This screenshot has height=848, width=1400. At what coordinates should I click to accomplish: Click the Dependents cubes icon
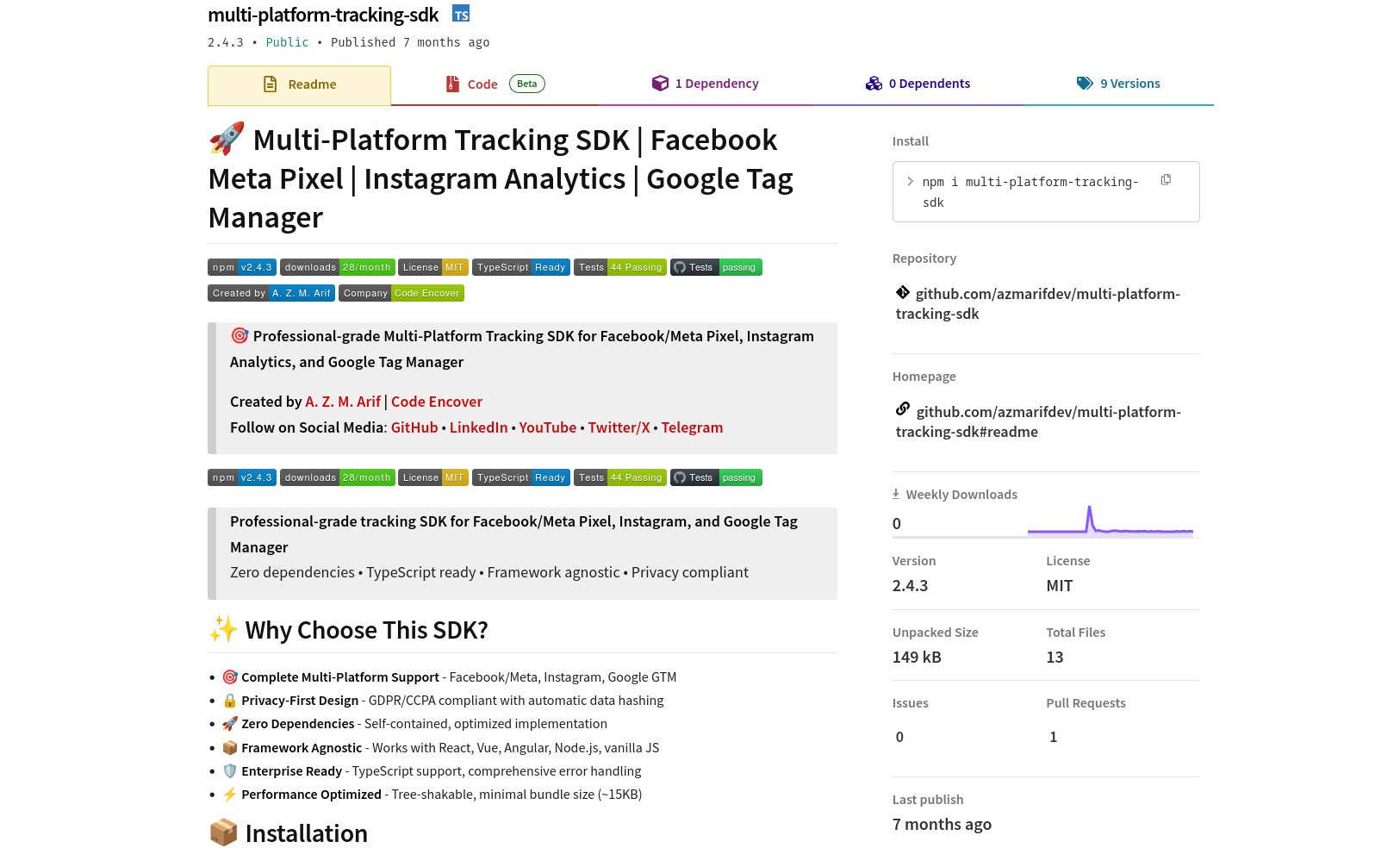point(874,84)
